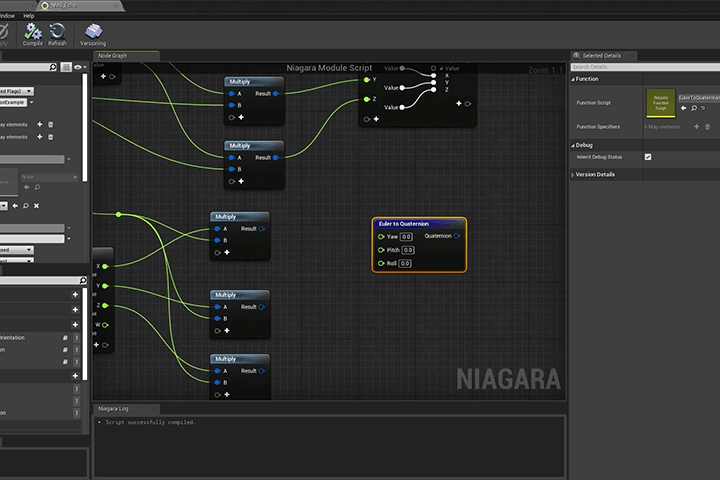Add element to the first array row
720x480 pixels.
pyautogui.click(x=39, y=124)
